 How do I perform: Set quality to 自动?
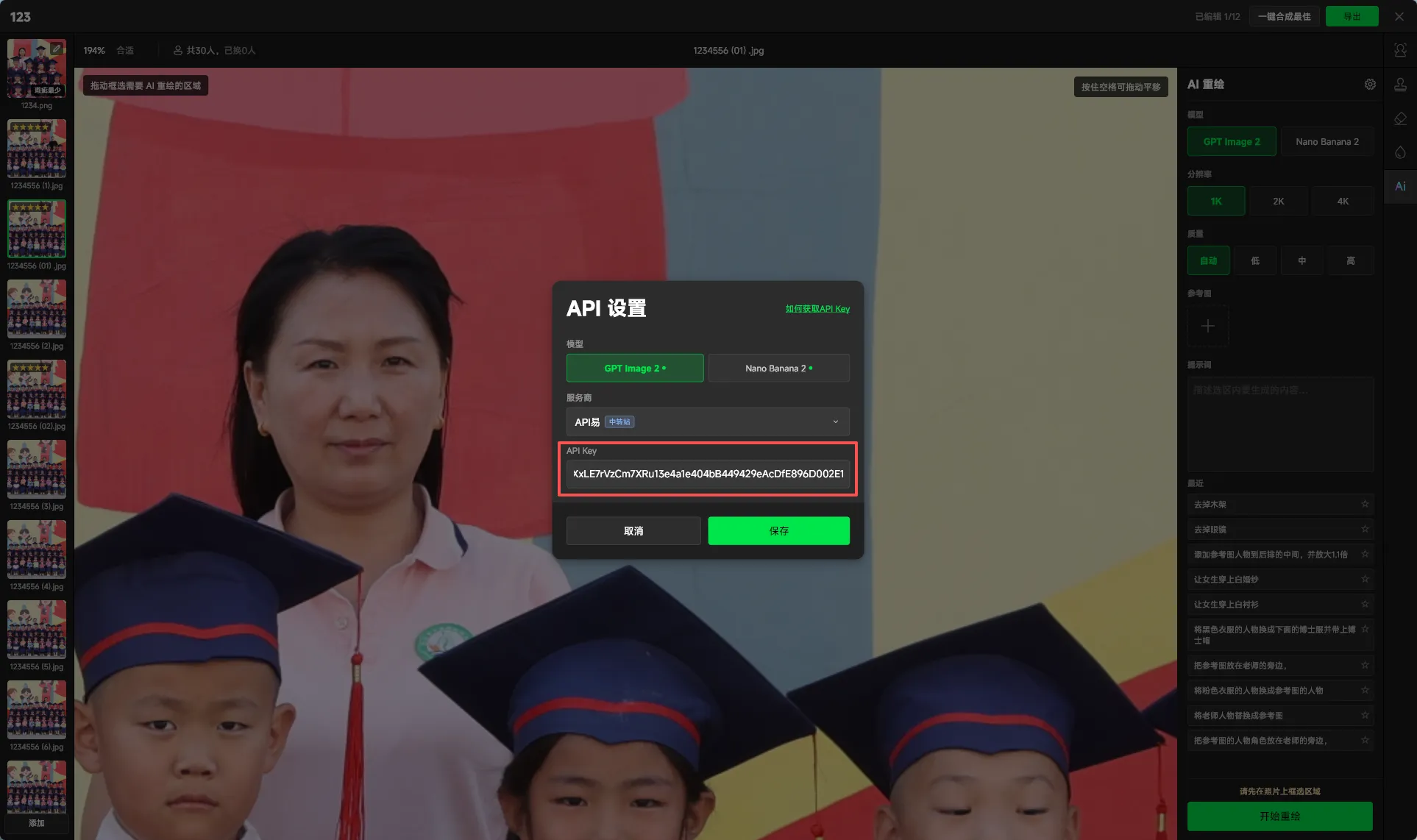[1208, 260]
